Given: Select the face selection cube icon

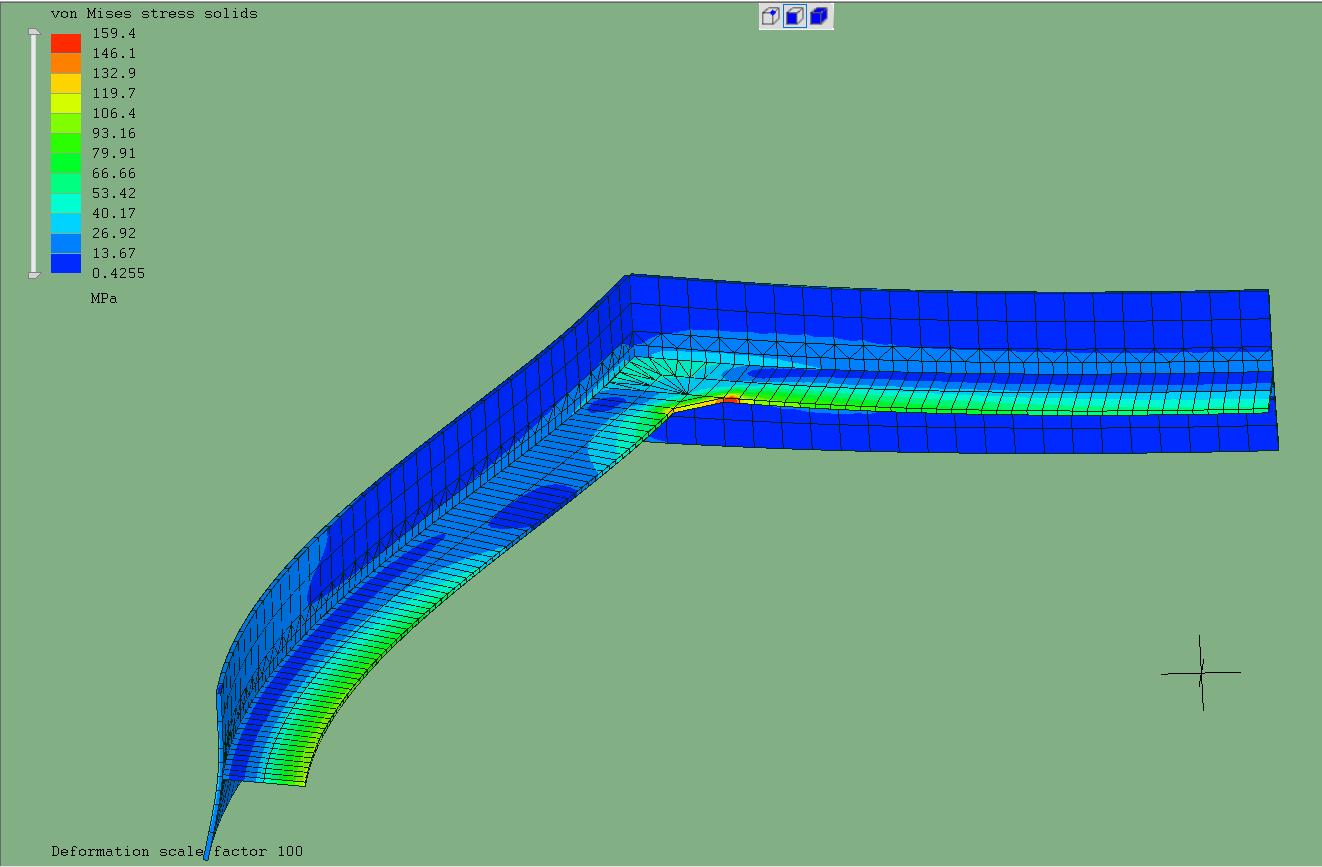Looking at the screenshot, I should pyautogui.click(x=795, y=16).
